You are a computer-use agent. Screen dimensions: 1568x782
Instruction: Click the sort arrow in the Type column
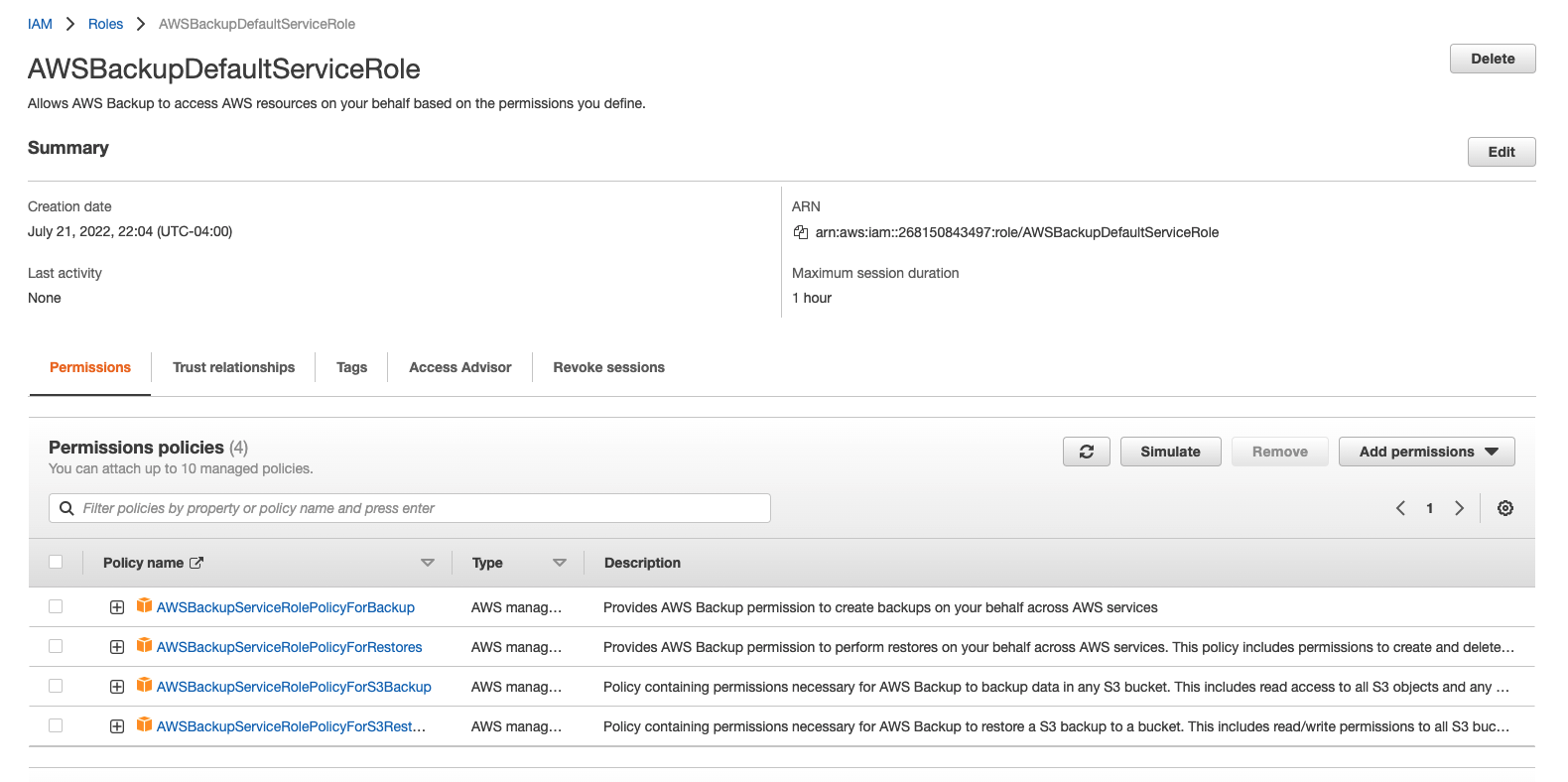coord(560,563)
